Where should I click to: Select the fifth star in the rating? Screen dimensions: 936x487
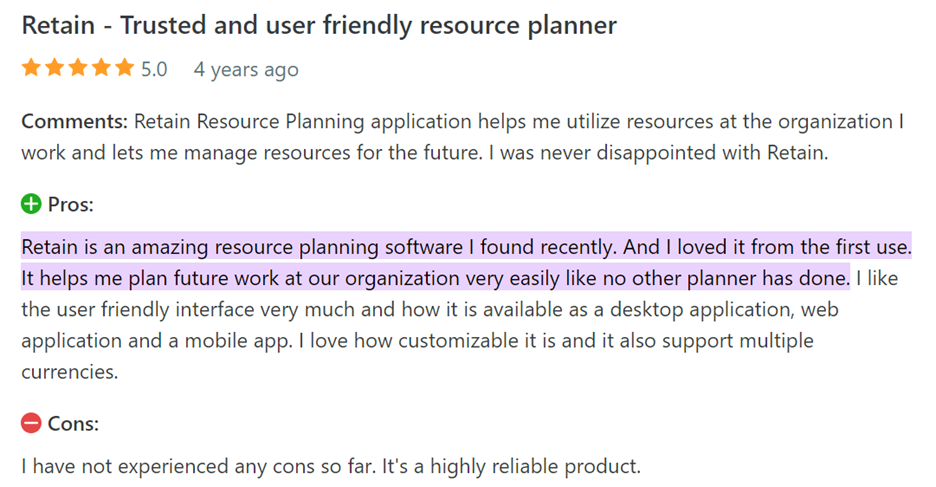coord(123,68)
